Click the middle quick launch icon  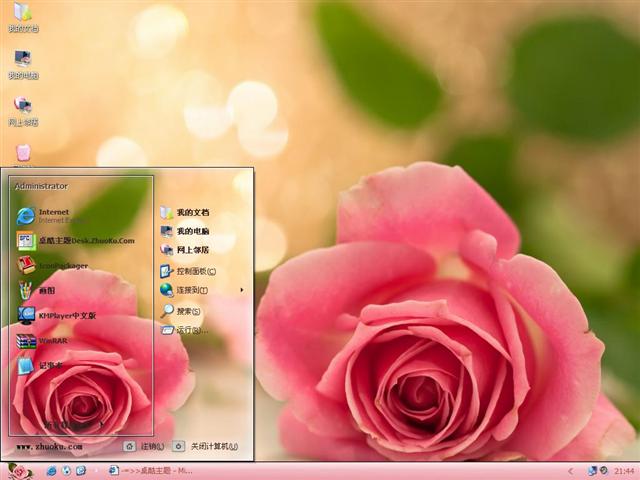pos(66,471)
